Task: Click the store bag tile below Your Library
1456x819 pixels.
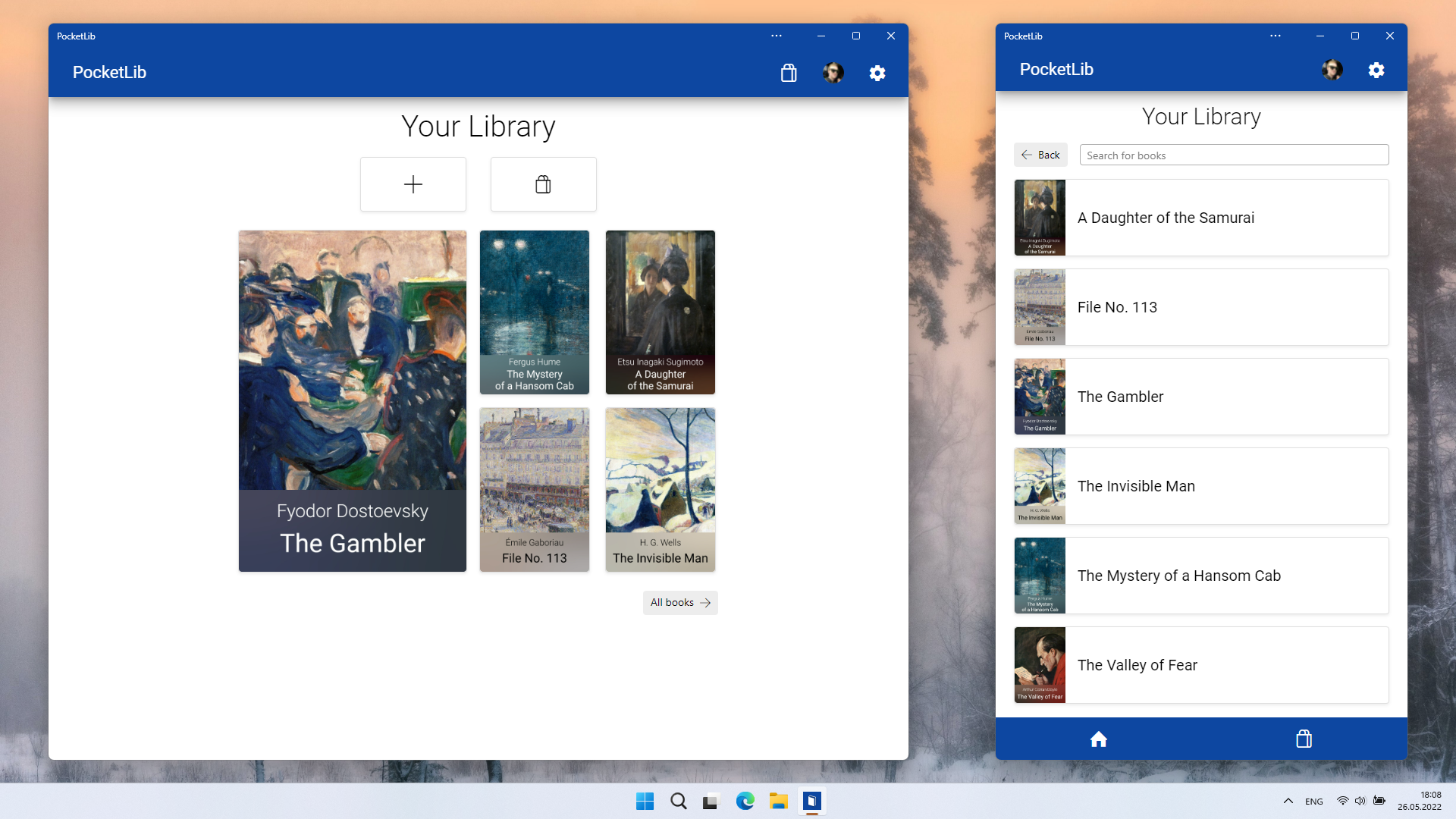Action: pyautogui.click(x=543, y=184)
